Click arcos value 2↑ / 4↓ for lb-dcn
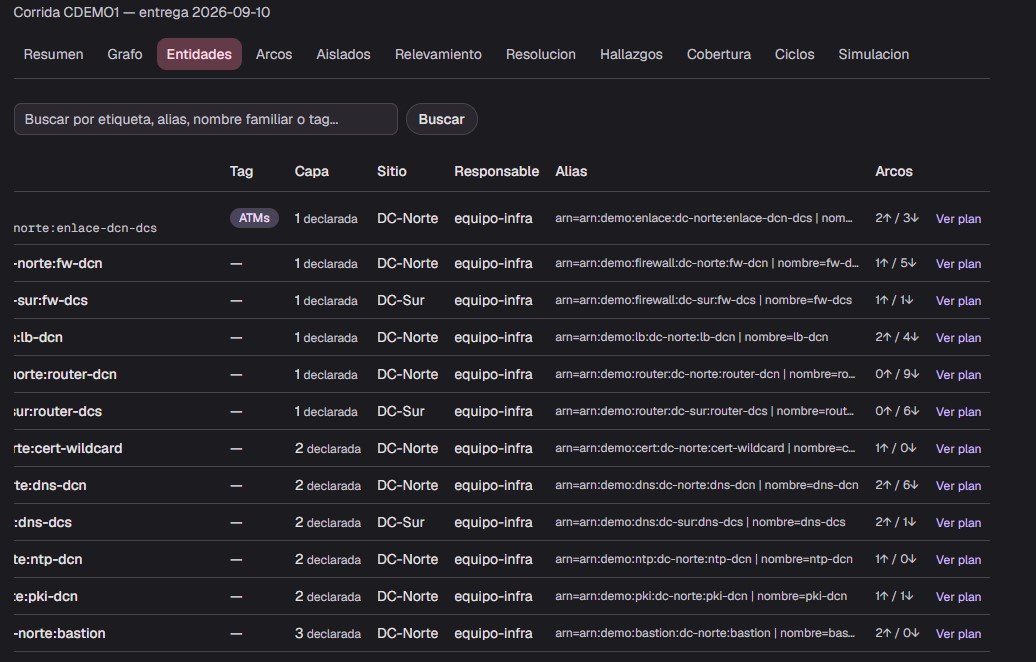Image resolution: width=1036 pixels, height=662 pixels. [x=897, y=337]
